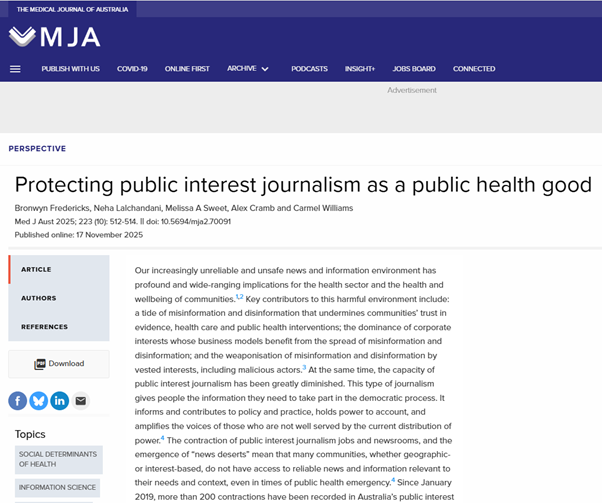This screenshot has width=602, height=503.
Task: Select the Article sidebar tab
Action: 59,270
